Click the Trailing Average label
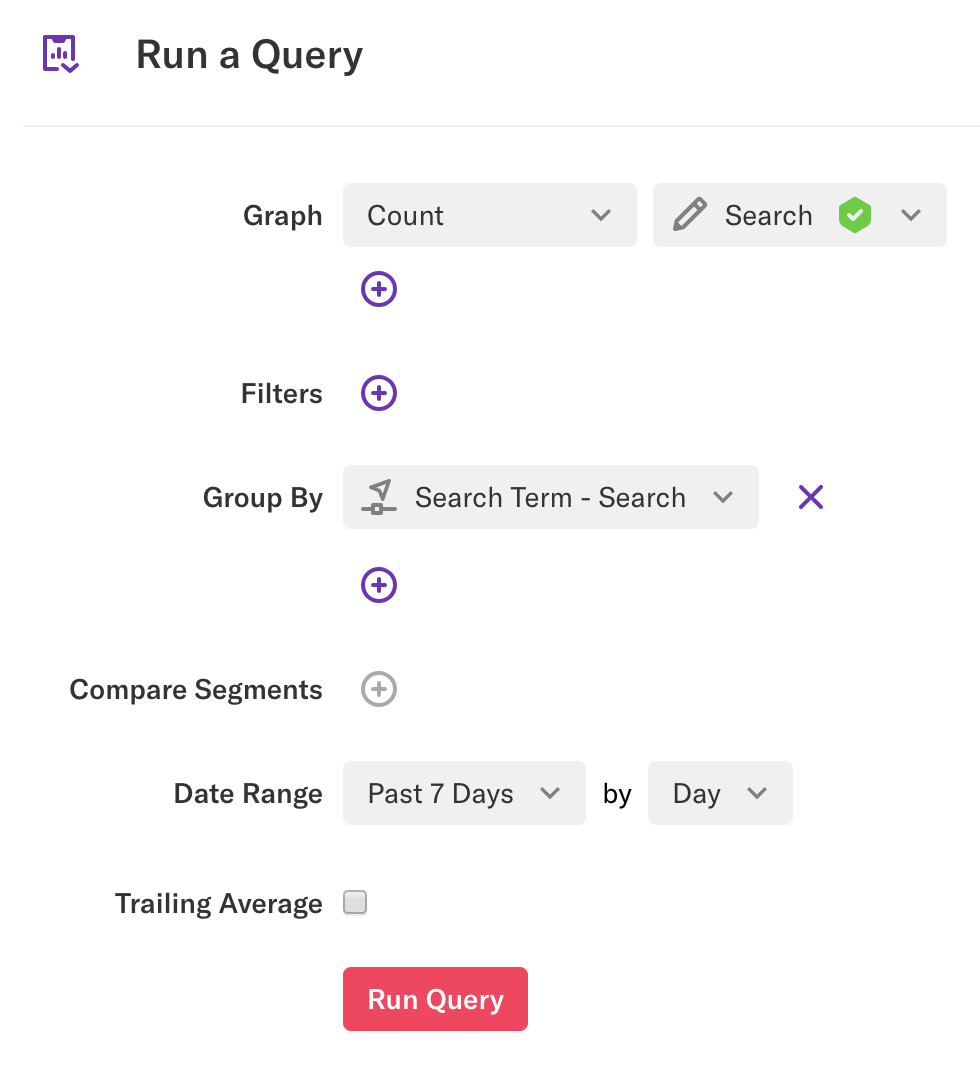The height and width of the screenshot is (1065, 980). pos(219,904)
